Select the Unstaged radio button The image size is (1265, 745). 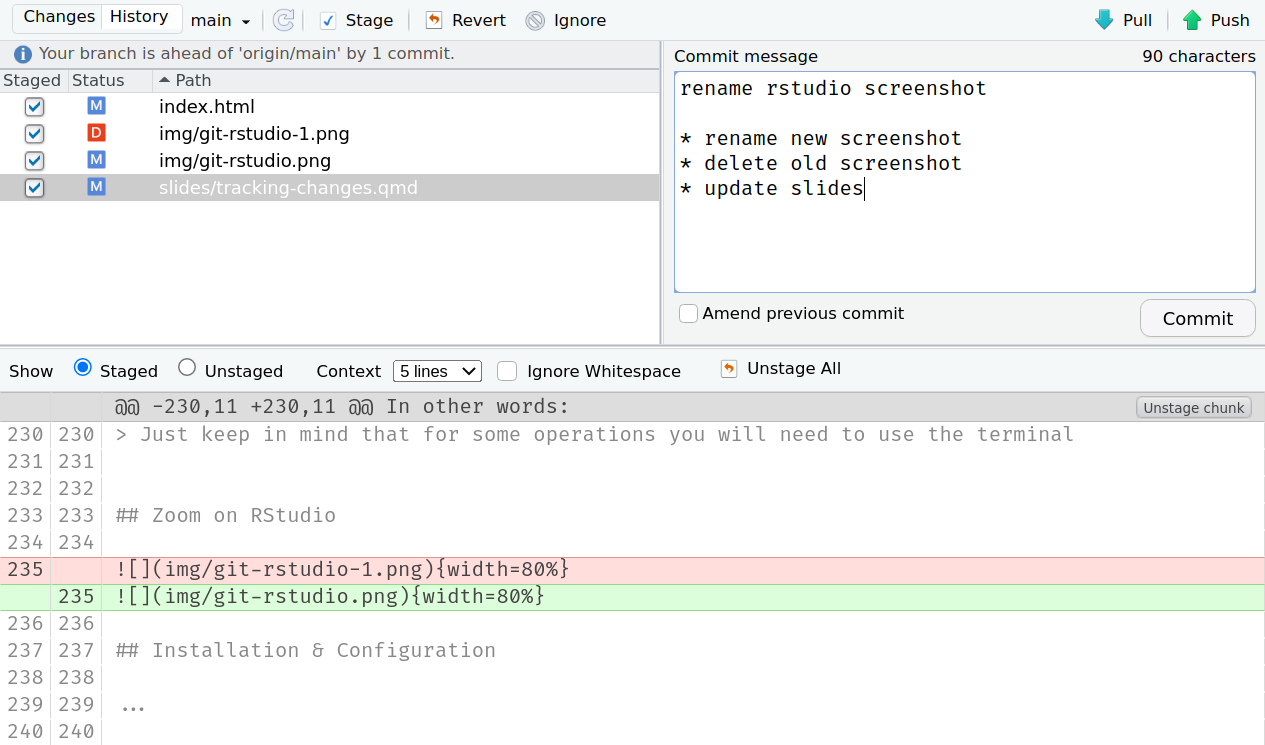click(x=187, y=368)
